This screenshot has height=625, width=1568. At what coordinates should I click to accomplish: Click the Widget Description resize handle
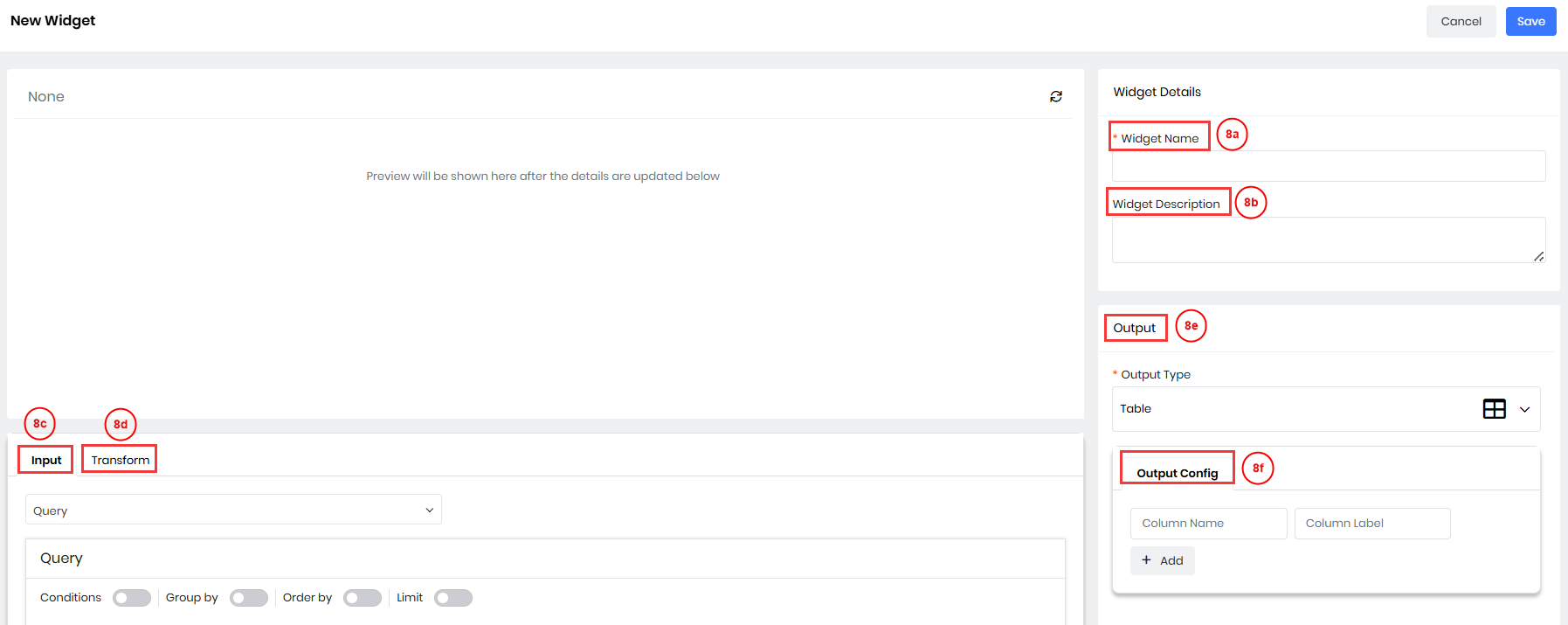[x=1538, y=256]
